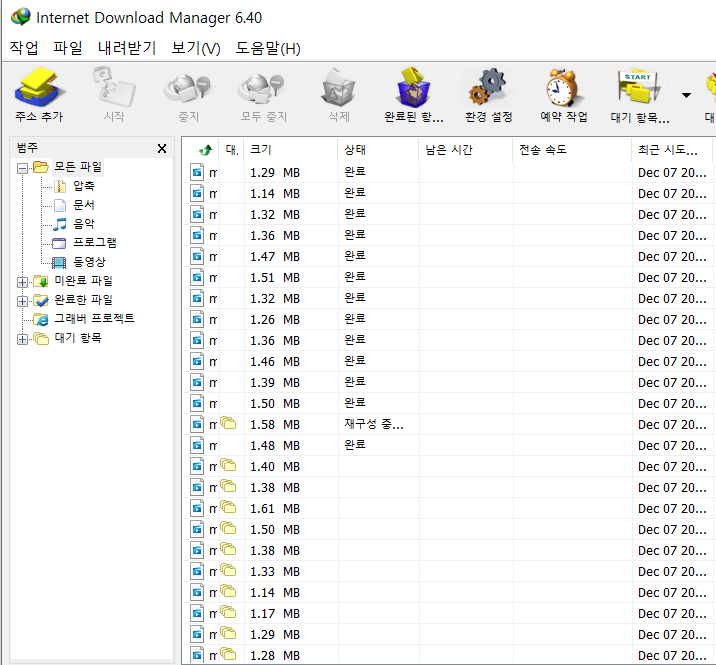Image resolution: width=716 pixels, height=665 pixels.
Task: Select the 그래버 프로젝트 item
Action: pos(95,318)
